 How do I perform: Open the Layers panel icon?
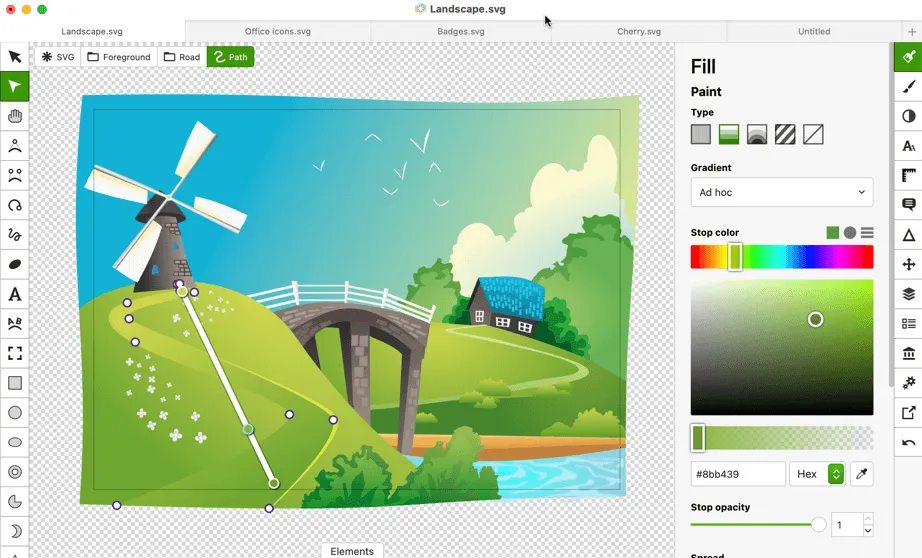(908, 293)
